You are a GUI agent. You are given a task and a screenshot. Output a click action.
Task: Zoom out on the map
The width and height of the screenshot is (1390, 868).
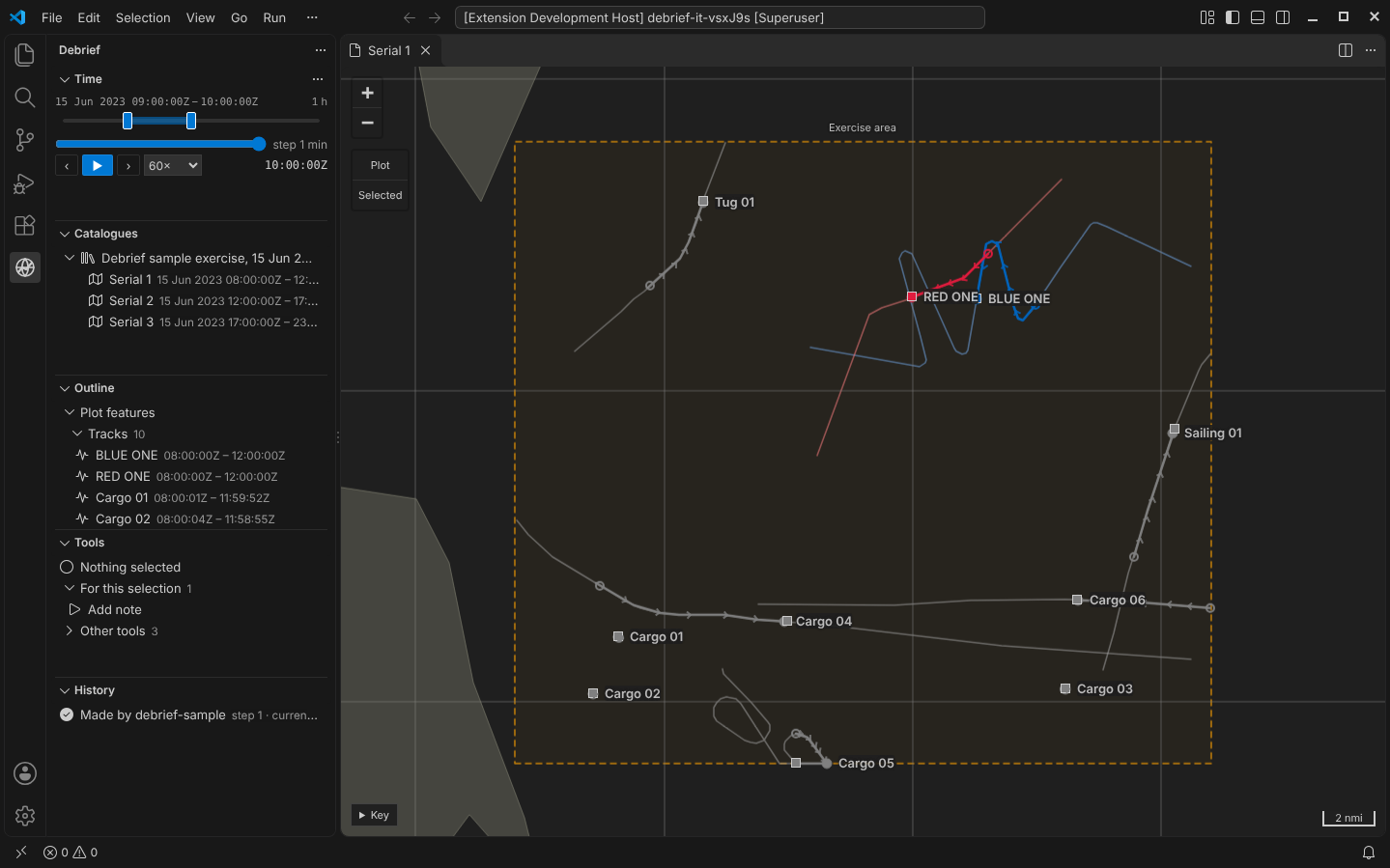coord(367,123)
